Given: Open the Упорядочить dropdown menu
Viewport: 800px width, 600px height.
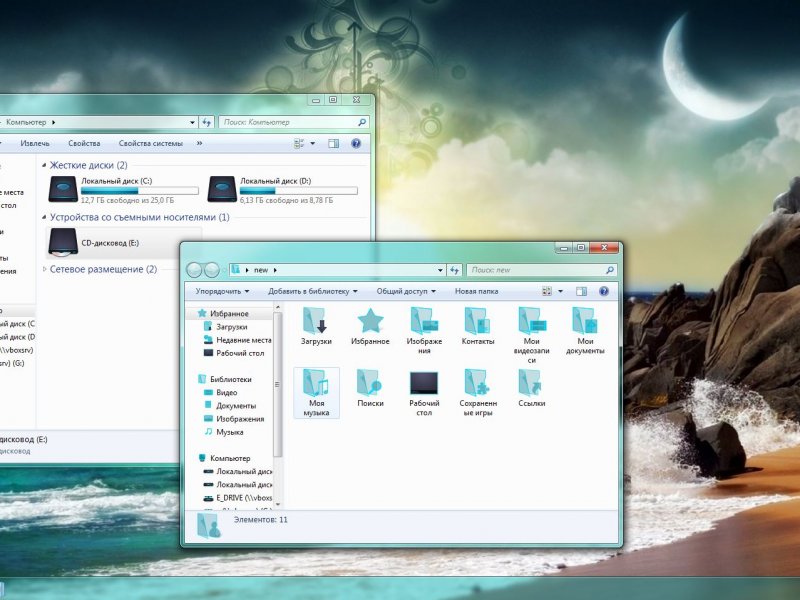Looking at the screenshot, I should [x=222, y=291].
